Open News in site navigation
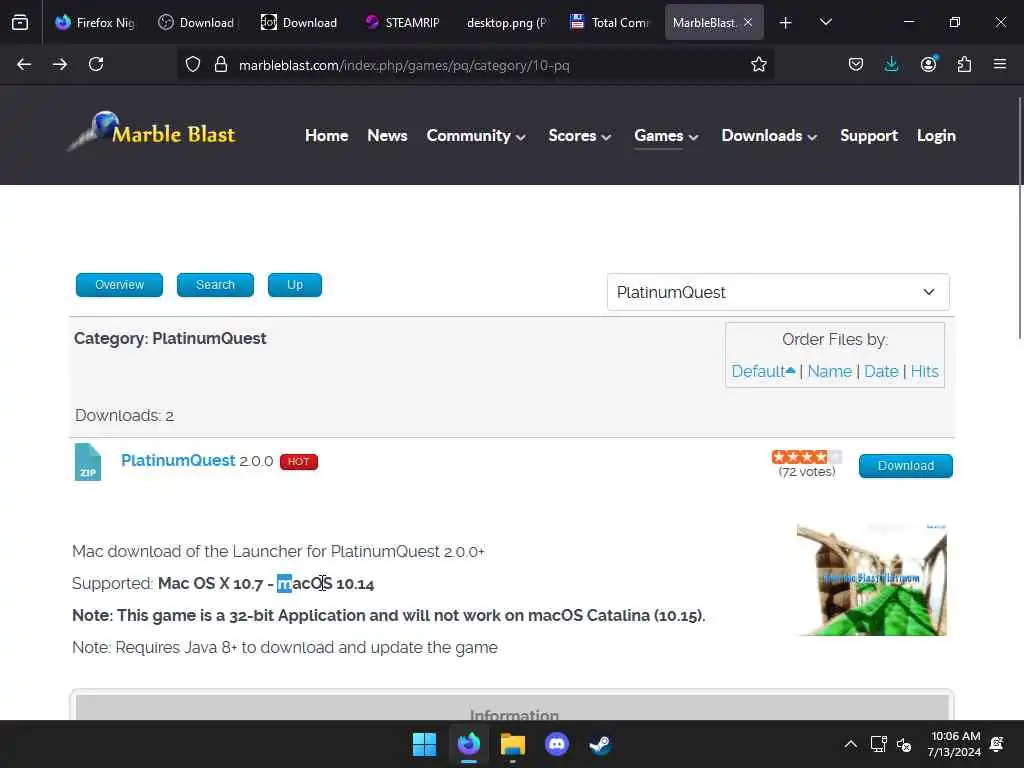This screenshot has height=768, width=1024. pos(387,135)
